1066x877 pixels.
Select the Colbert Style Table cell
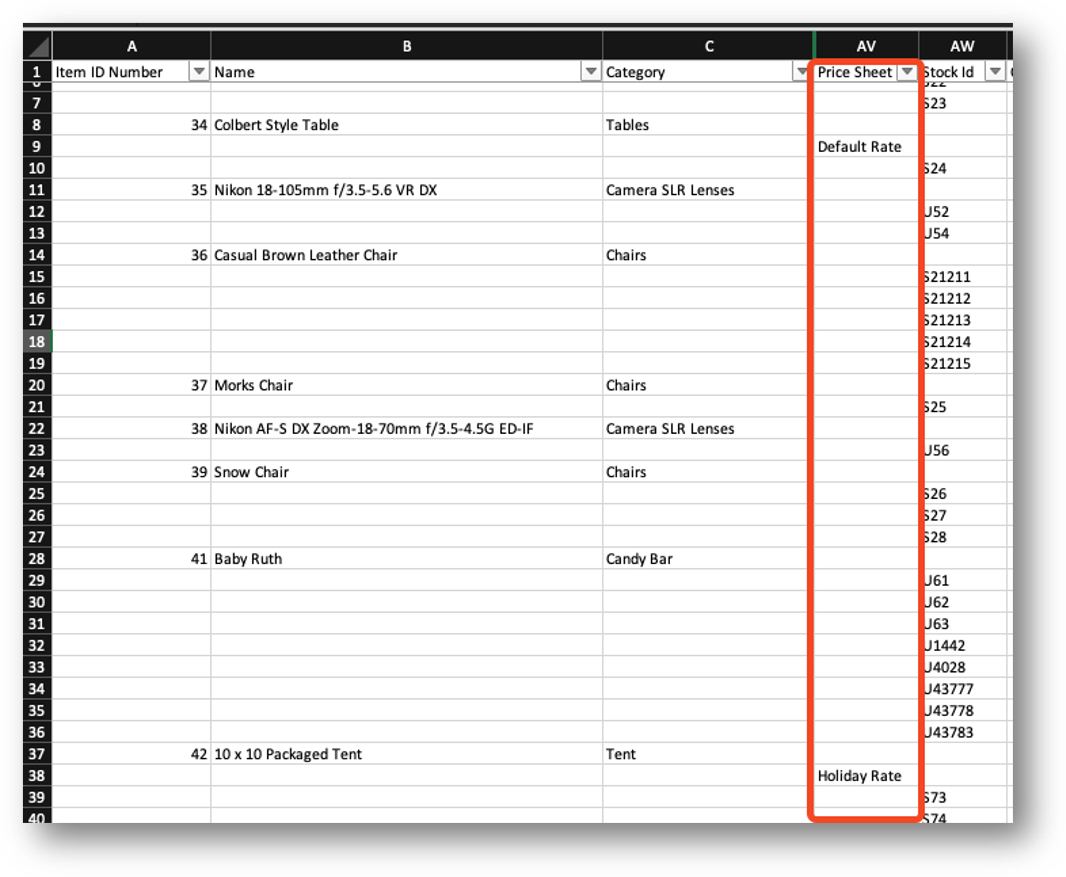277,125
